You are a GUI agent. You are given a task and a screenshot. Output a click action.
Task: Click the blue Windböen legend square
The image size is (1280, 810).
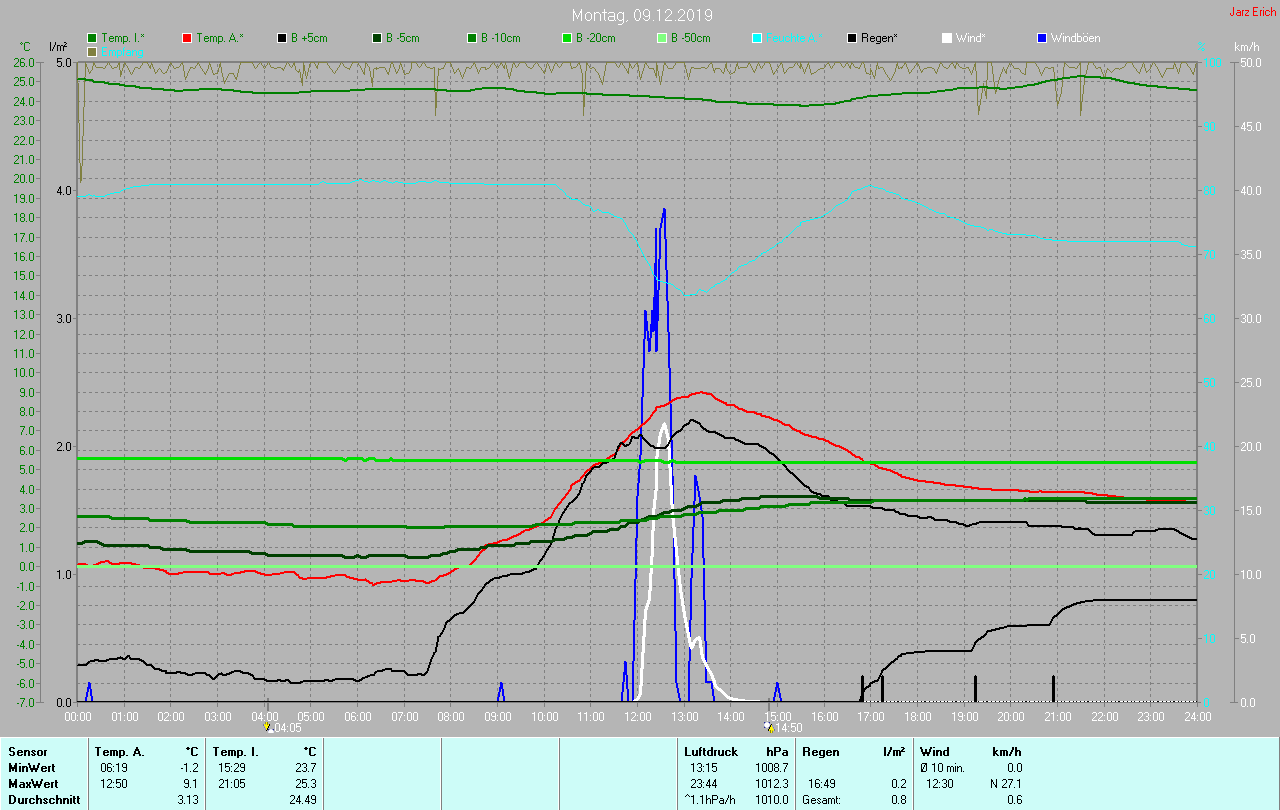pos(1042,38)
